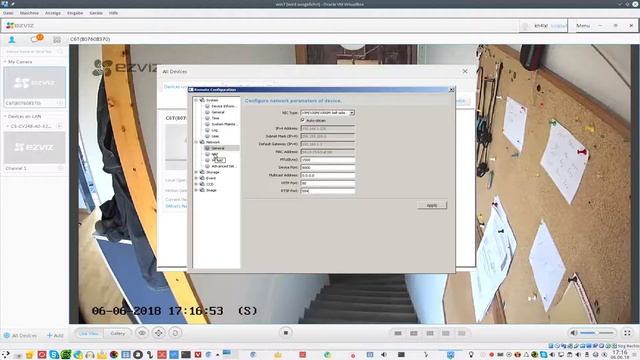This screenshot has height=360, width=640.
Task: Select Time in the configuration tree
Action: (215, 118)
